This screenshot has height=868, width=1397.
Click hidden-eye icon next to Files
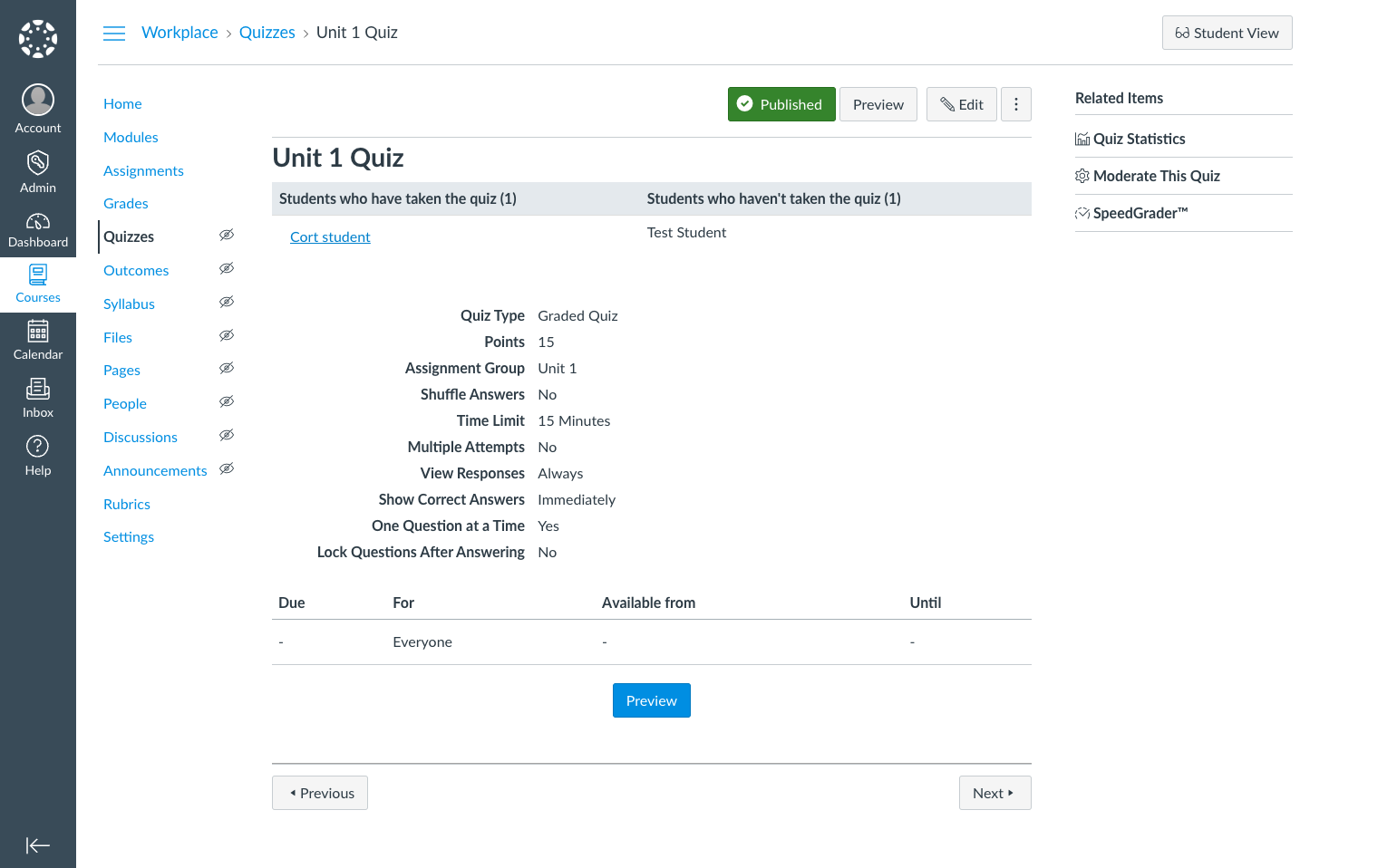point(227,335)
